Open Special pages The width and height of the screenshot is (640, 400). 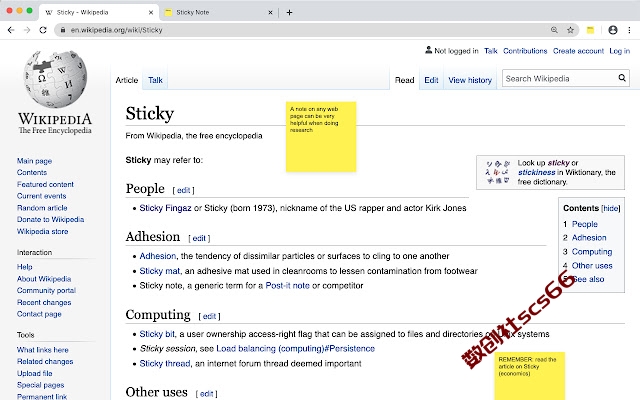[x=40, y=385]
